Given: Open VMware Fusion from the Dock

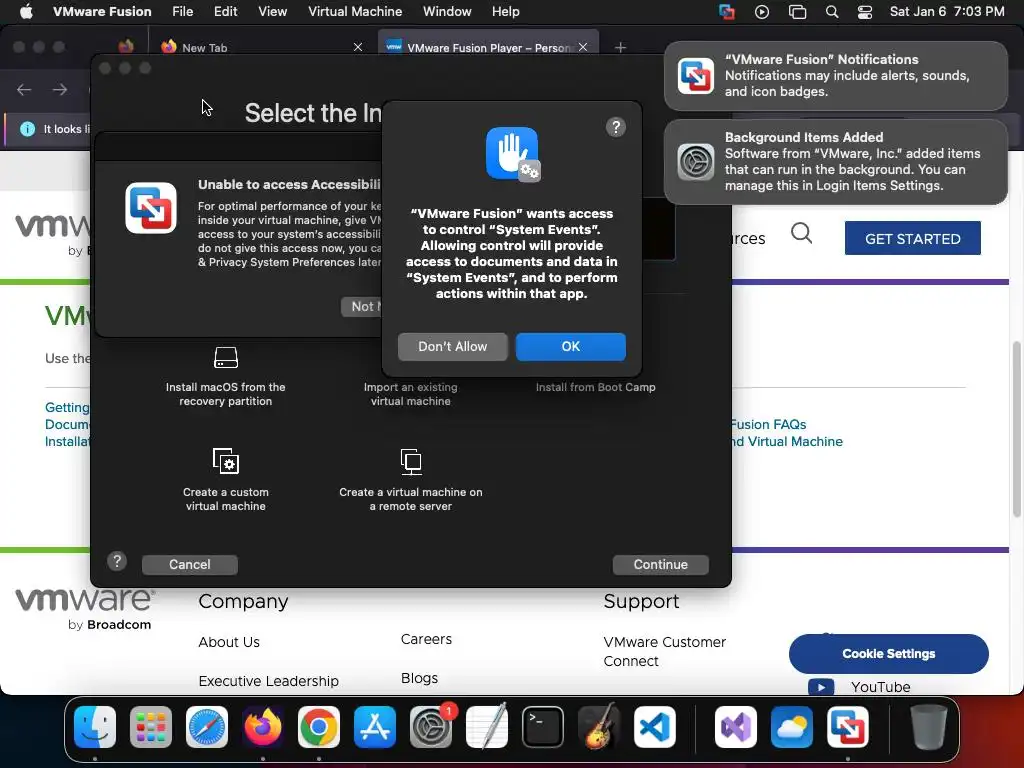Looking at the screenshot, I should (x=848, y=727).
